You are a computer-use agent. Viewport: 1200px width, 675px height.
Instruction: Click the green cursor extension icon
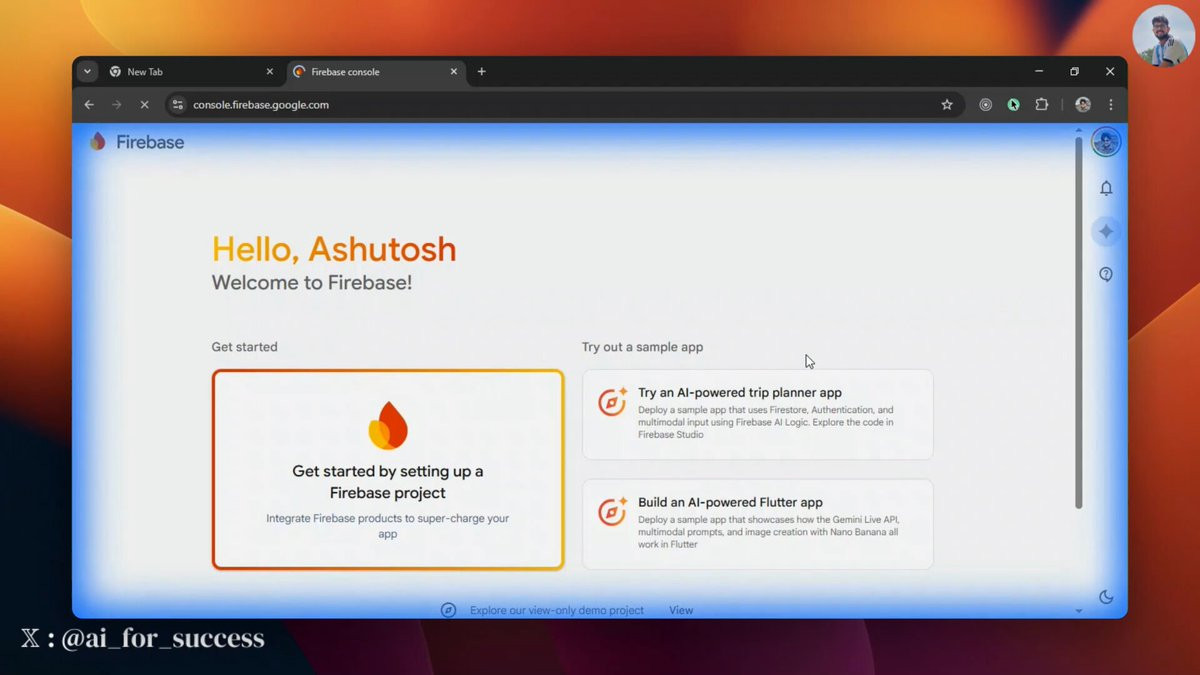pyautogui.click(x=1013, y=104)
